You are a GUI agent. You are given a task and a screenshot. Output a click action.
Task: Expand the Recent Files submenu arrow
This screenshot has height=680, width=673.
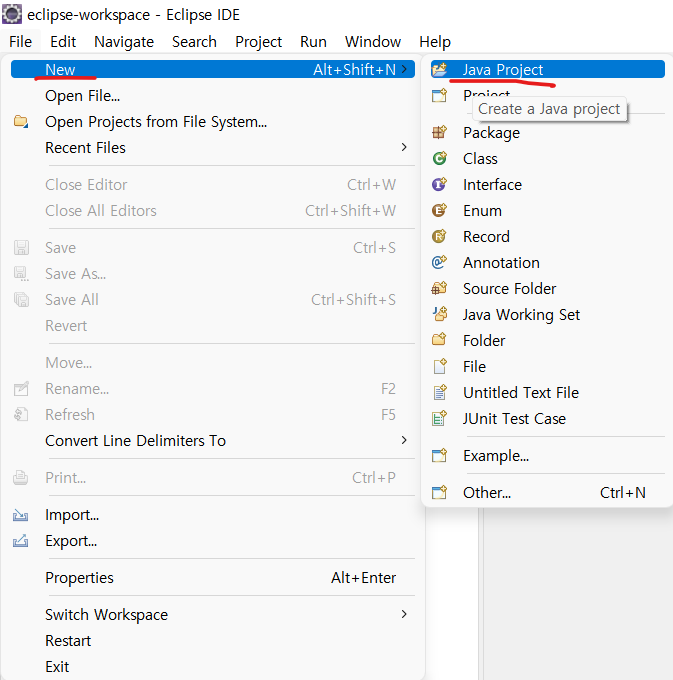(404, 147)
